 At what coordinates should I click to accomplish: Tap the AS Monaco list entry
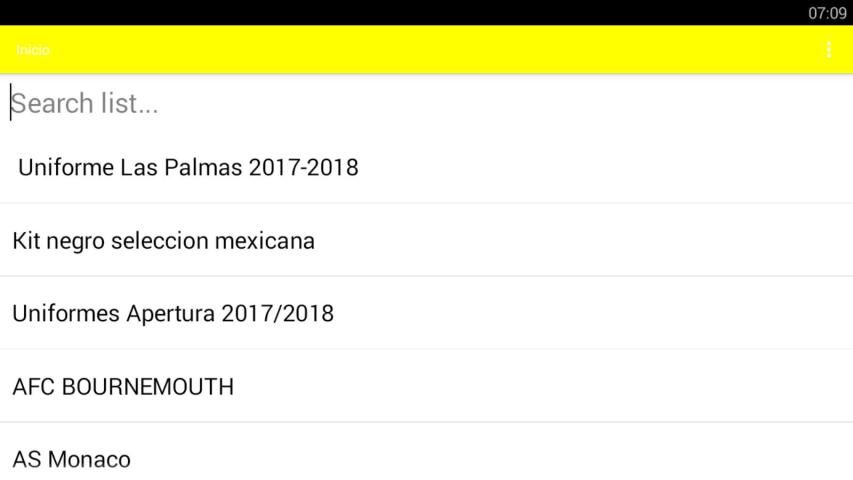(72, 460)
